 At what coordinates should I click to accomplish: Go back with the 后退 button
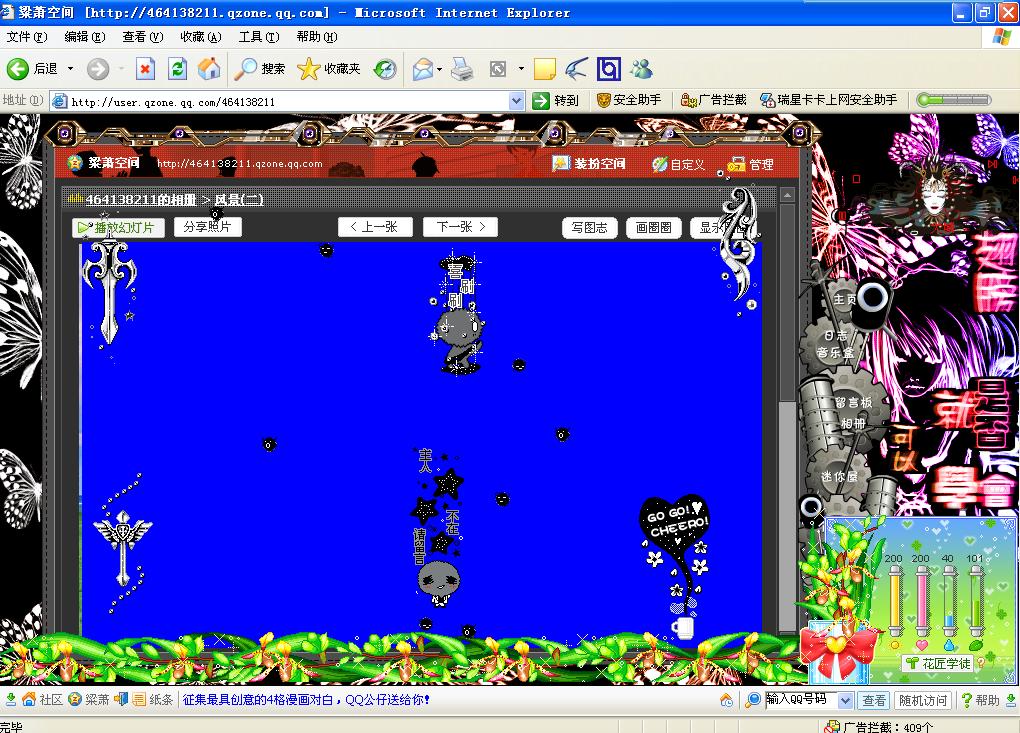pyautogui.click(x=32, y=68)
